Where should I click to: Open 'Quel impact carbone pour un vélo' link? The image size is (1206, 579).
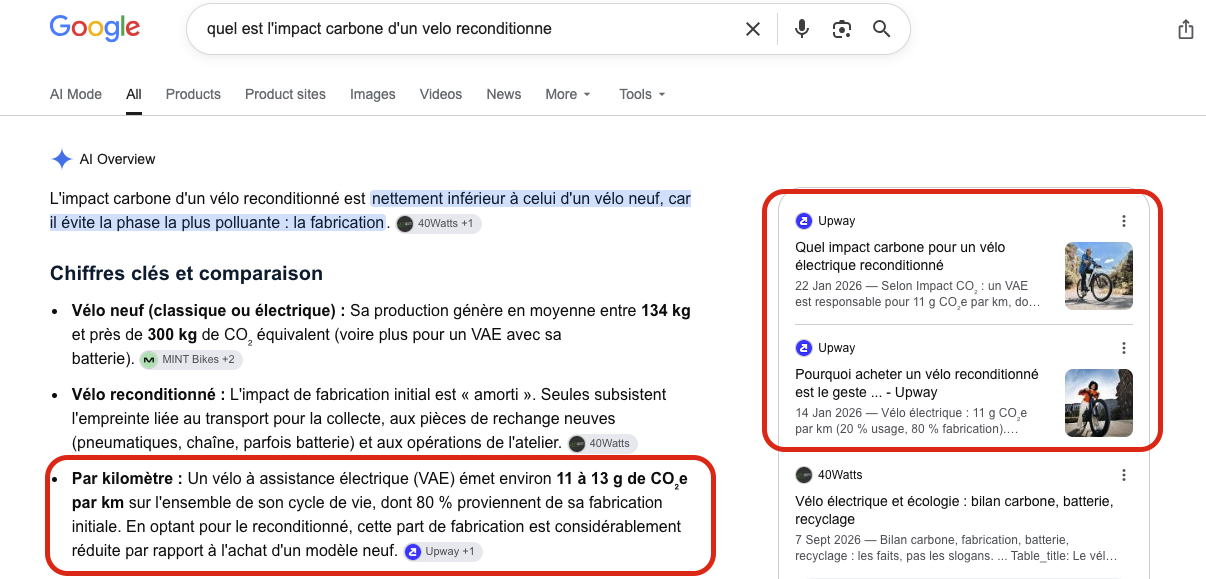[900, 256]
